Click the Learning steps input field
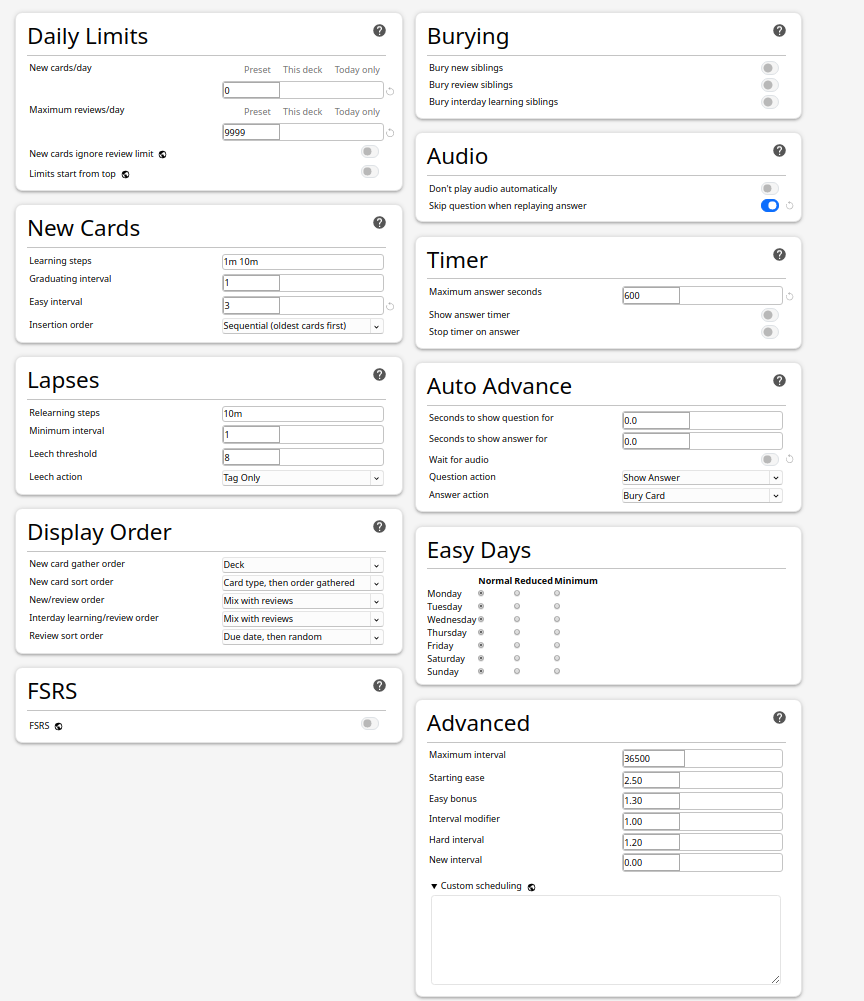864x1001 pixels. click(303, 262)
